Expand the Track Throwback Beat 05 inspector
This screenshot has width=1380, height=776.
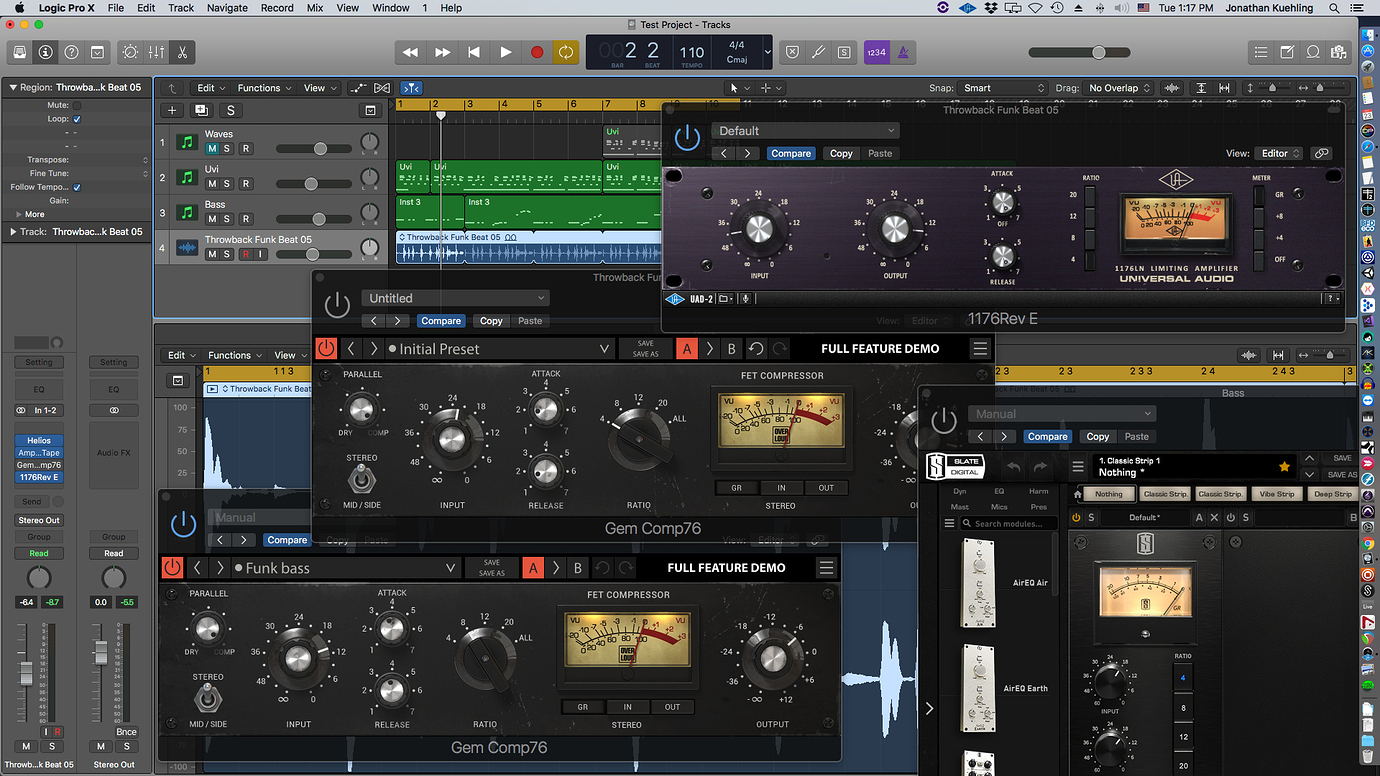coord(13,232)
